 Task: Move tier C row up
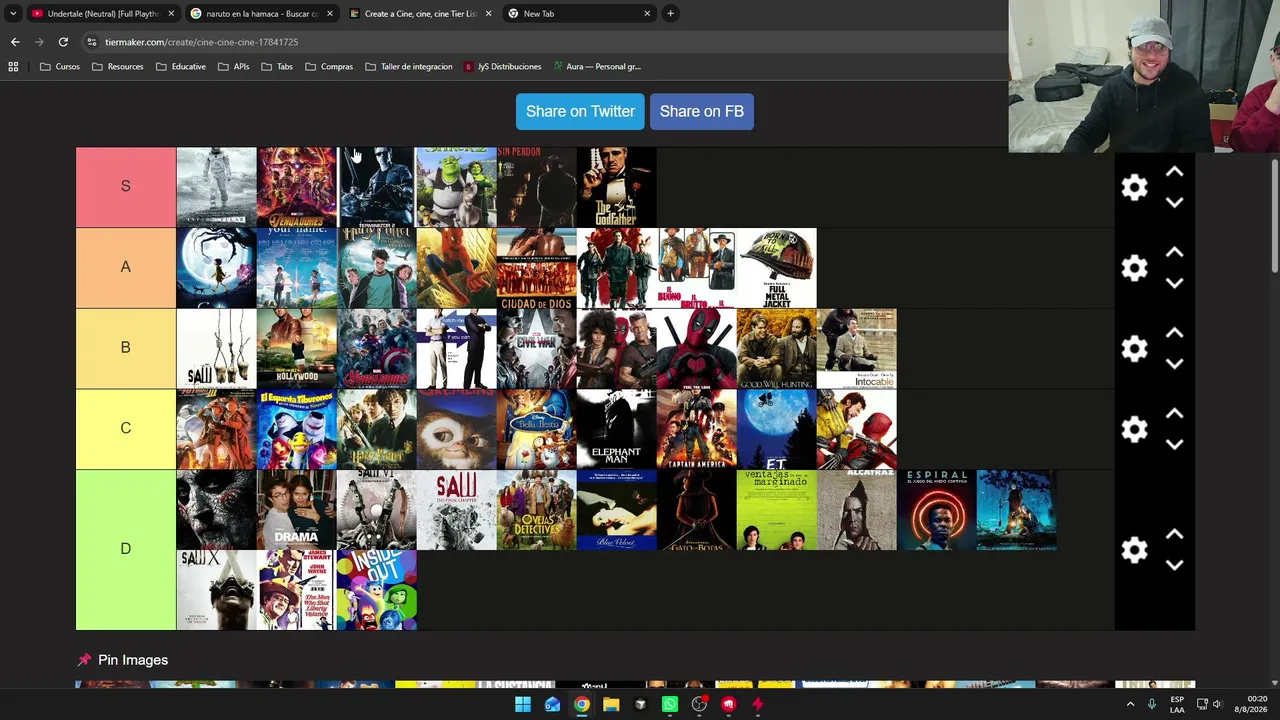click(x=1175, y=414)
